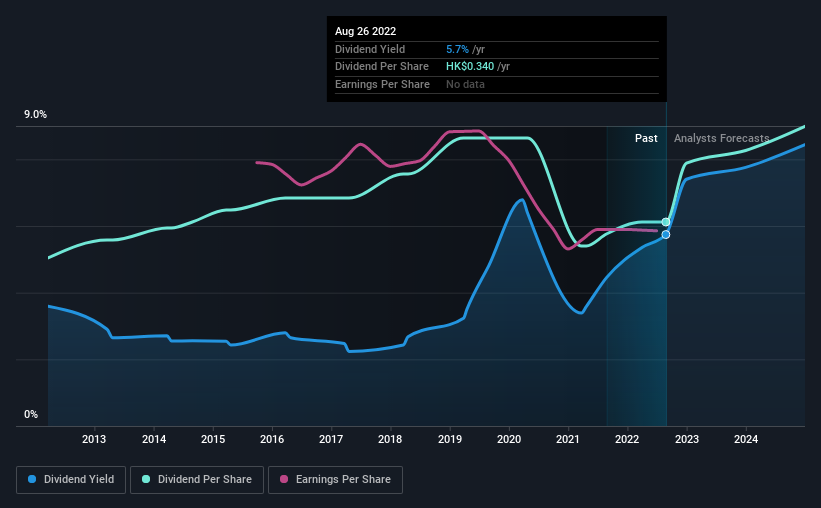The height and width of the screenshot is (508, 821).
Task: Click the Analysts Forecasts section label
Action: pyautogui.click(x=722, y=138)
